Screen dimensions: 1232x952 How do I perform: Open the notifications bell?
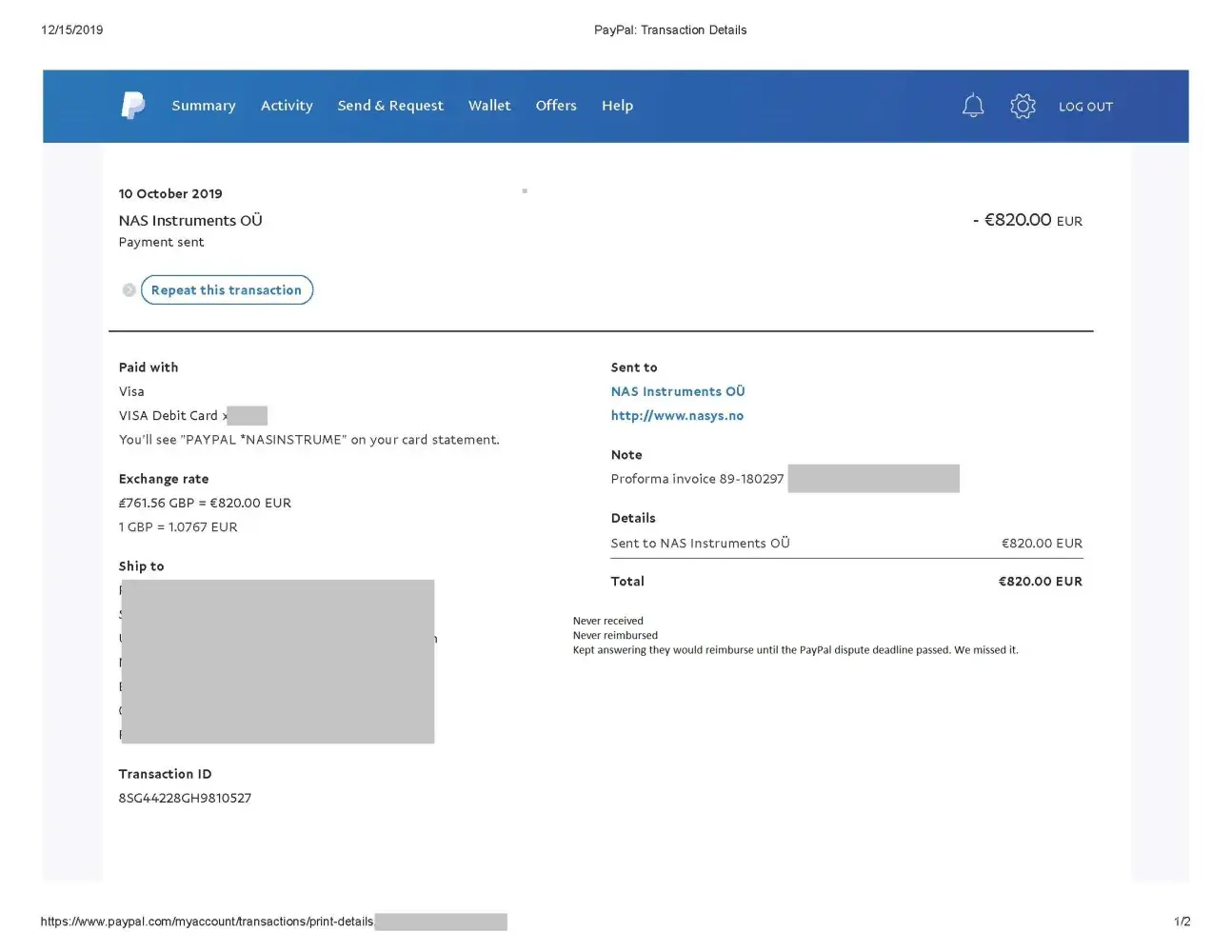(x=972, y=106)
